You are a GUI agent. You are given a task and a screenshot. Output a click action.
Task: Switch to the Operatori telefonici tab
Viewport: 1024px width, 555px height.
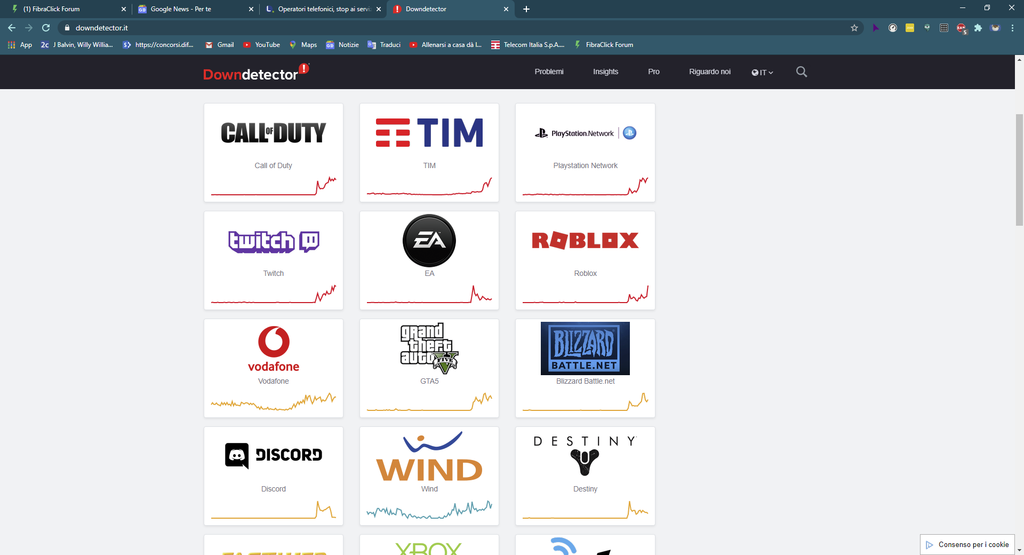323,9
